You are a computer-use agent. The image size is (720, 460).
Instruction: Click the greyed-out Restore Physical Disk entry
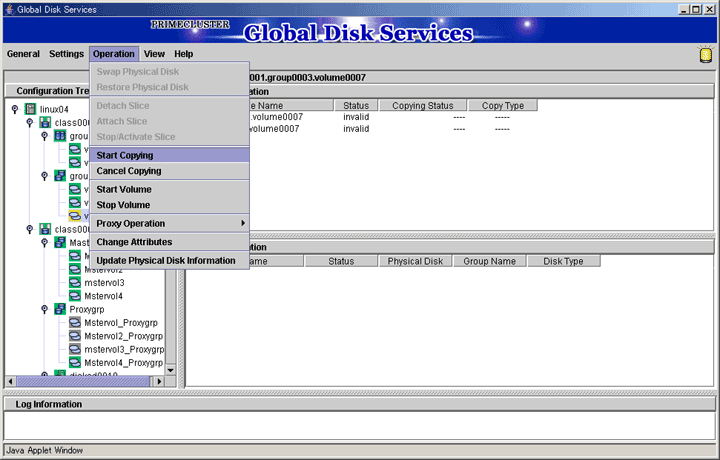click(170, 87)
